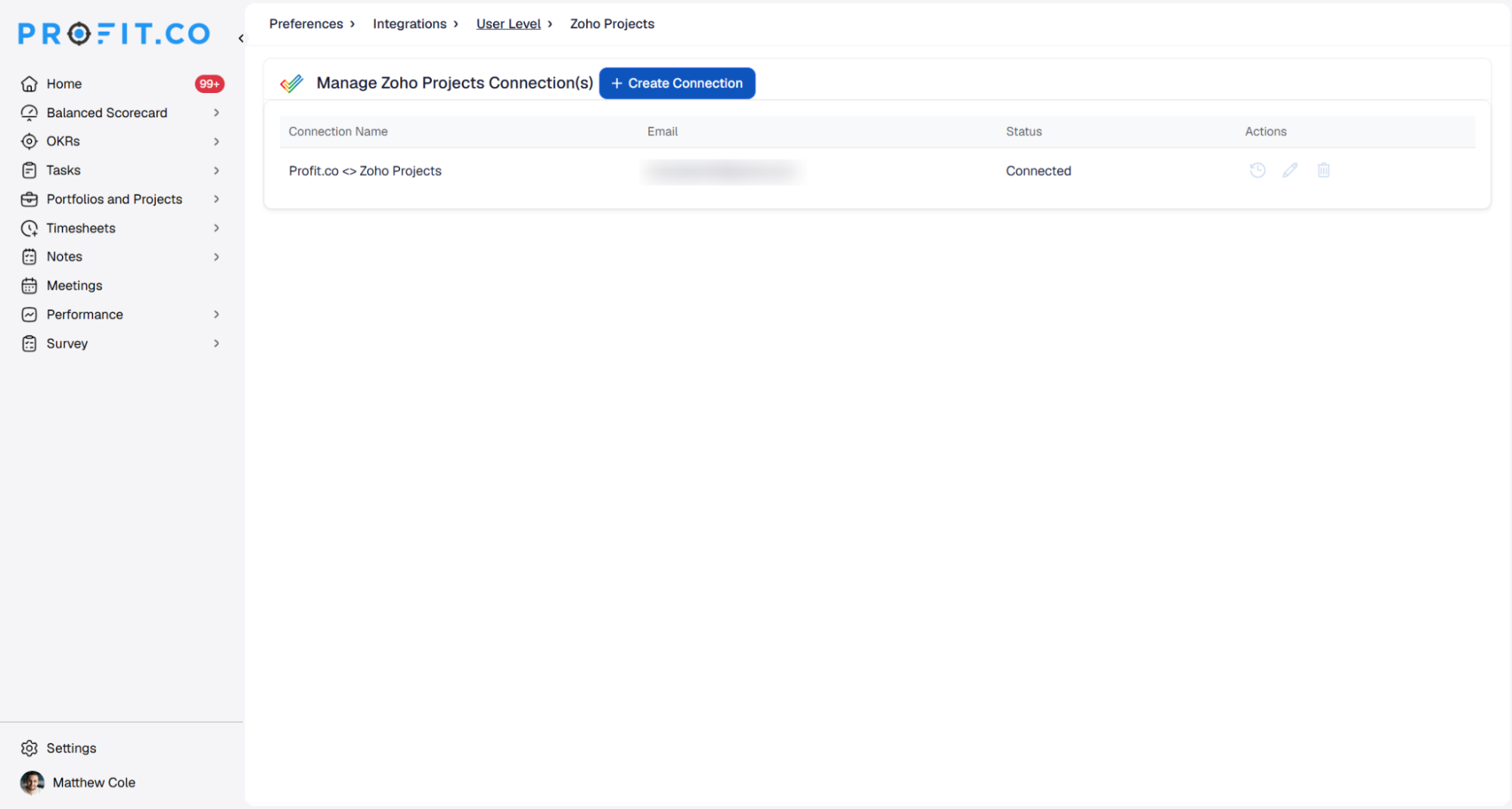The image size is (1512, 809).
Task: Go to Integrations breadcrumb
Action: 409,23
